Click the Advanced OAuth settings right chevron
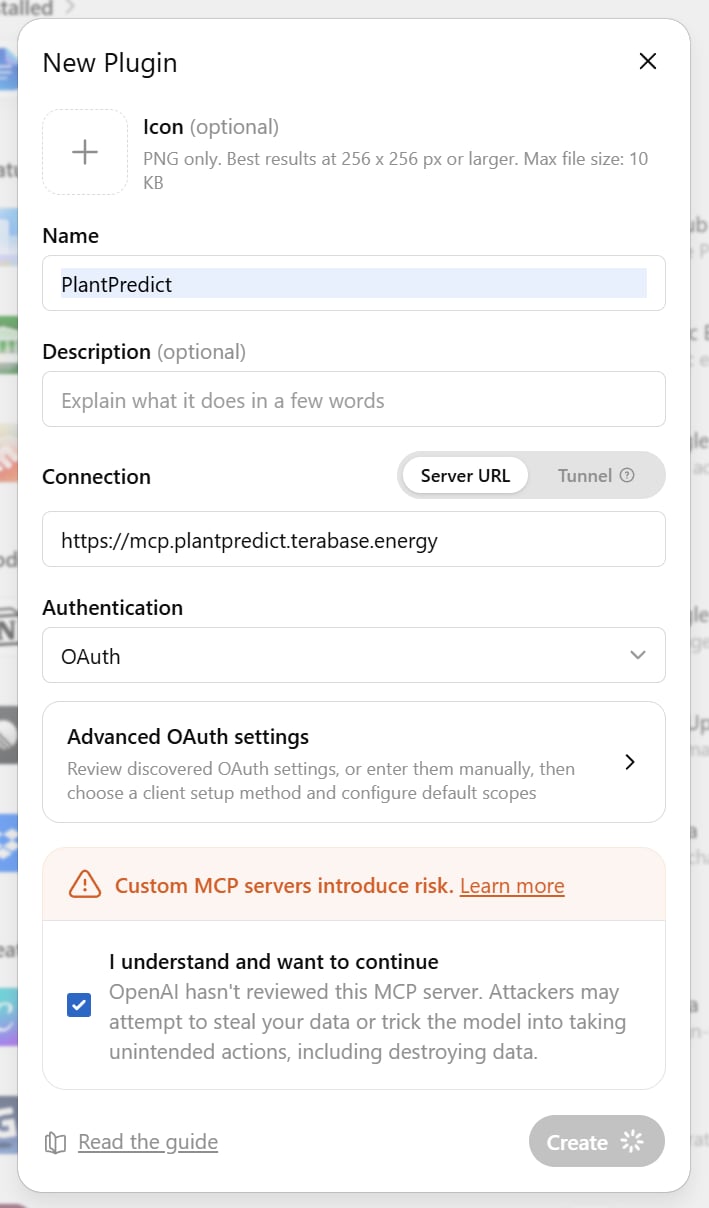The height and width of the screenshot is (1208, 709). [630, 762]
